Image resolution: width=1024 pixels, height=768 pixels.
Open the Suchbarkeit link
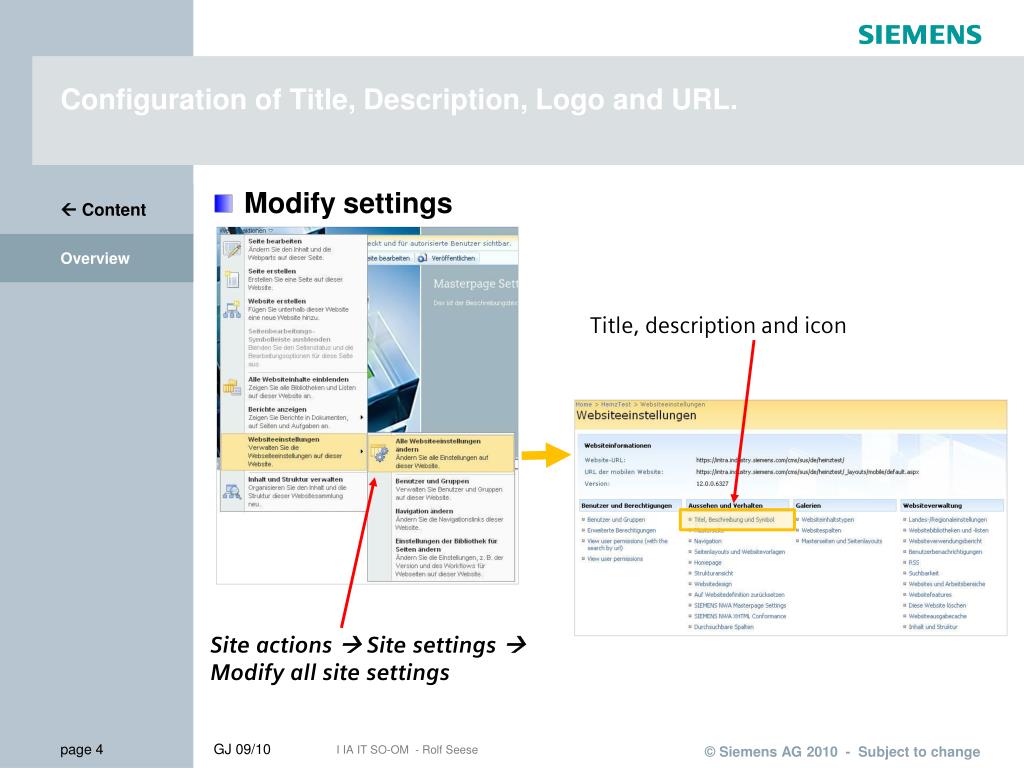coord(923,573)
